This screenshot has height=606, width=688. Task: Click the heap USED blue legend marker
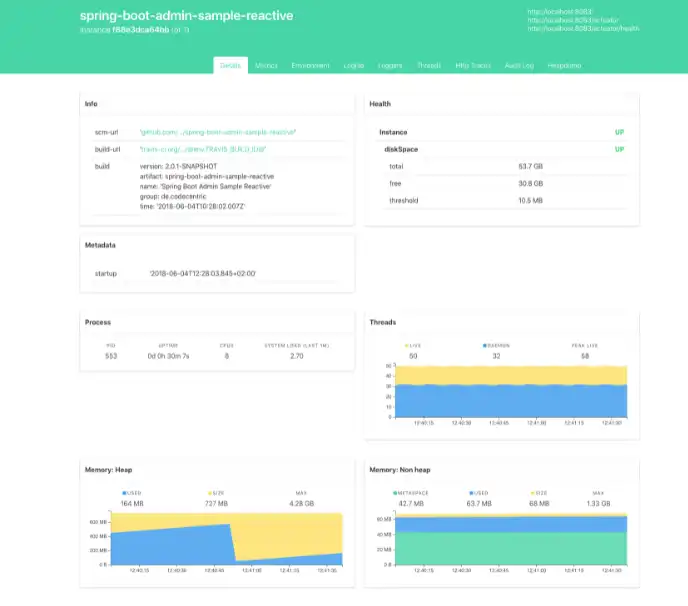click(x=124, y=493)
